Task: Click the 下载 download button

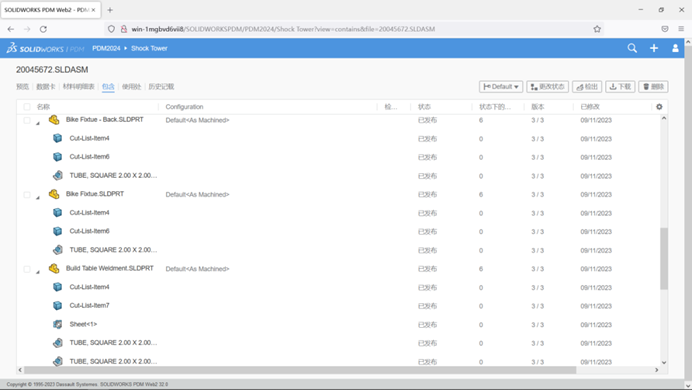Action: pyautogui.click(x=620, y=86)
